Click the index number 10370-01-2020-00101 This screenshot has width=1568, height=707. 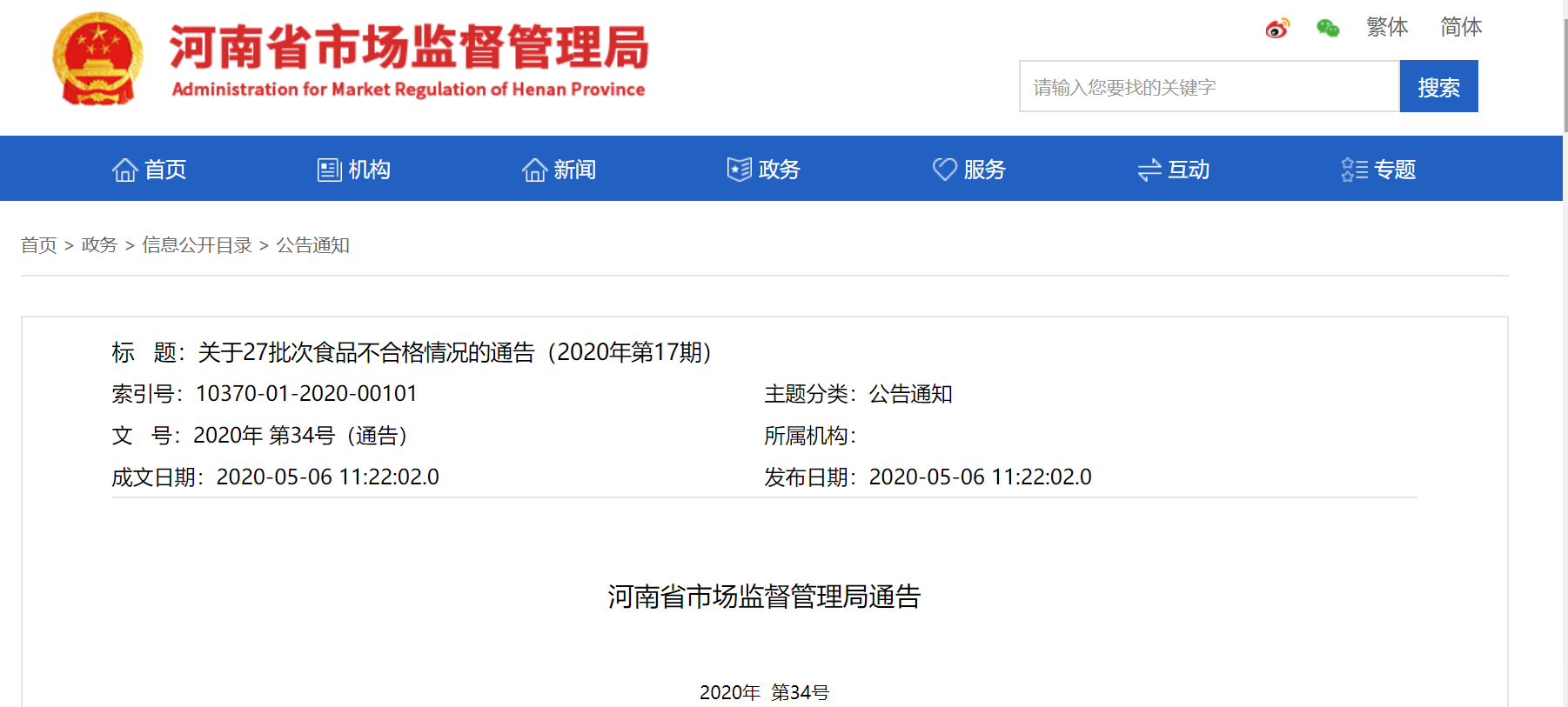[x=306, y=394]
